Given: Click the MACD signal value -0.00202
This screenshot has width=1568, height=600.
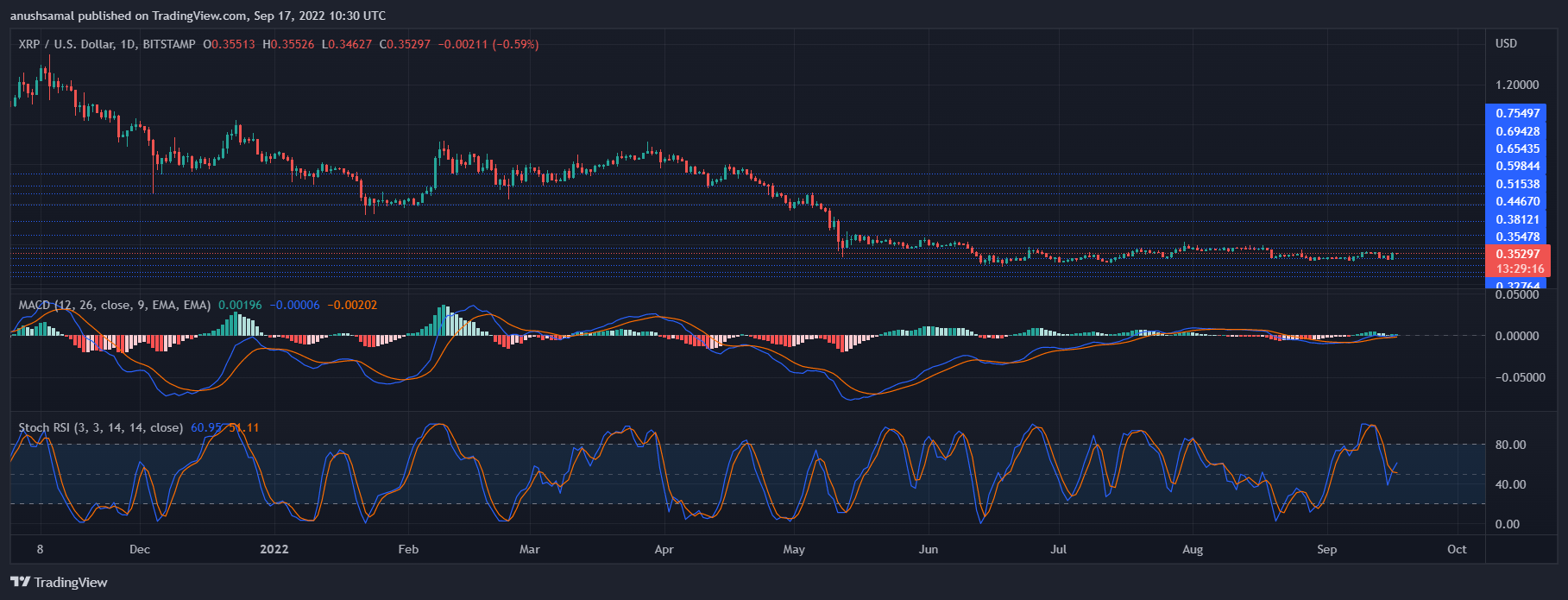Looking at the screenshot, I should click(352, 305).
